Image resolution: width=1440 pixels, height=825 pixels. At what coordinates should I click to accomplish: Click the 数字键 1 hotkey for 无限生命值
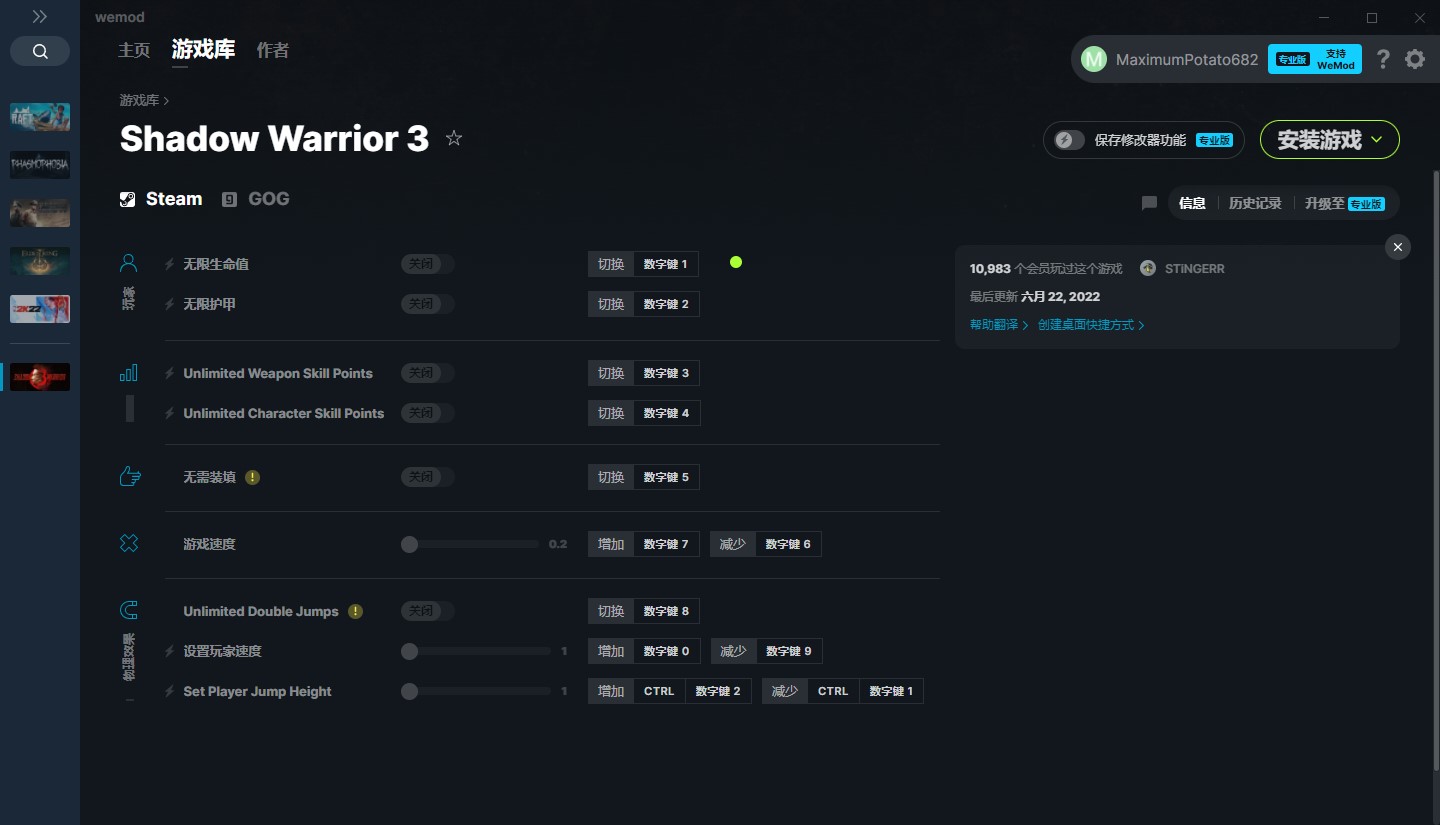[666, 264]
